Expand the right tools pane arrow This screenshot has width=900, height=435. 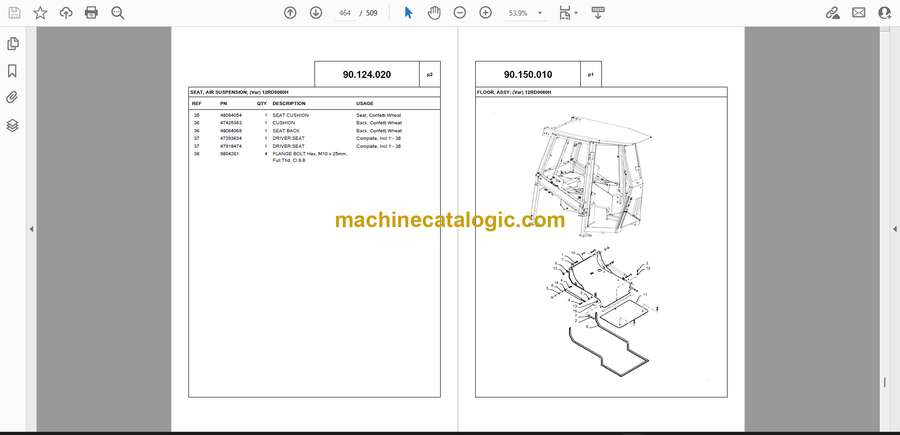(894, 229)
